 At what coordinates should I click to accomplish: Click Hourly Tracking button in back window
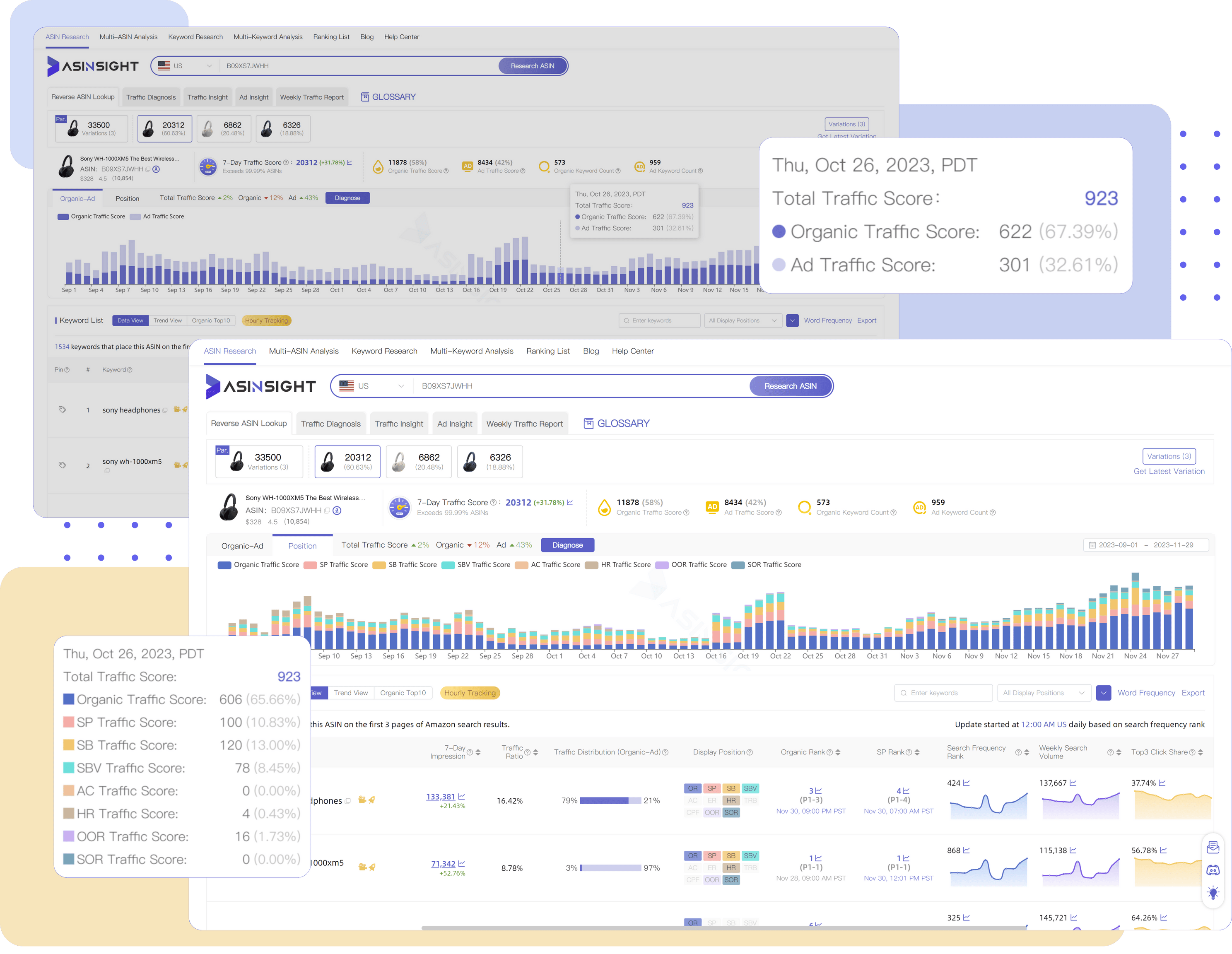coord(266,320)
